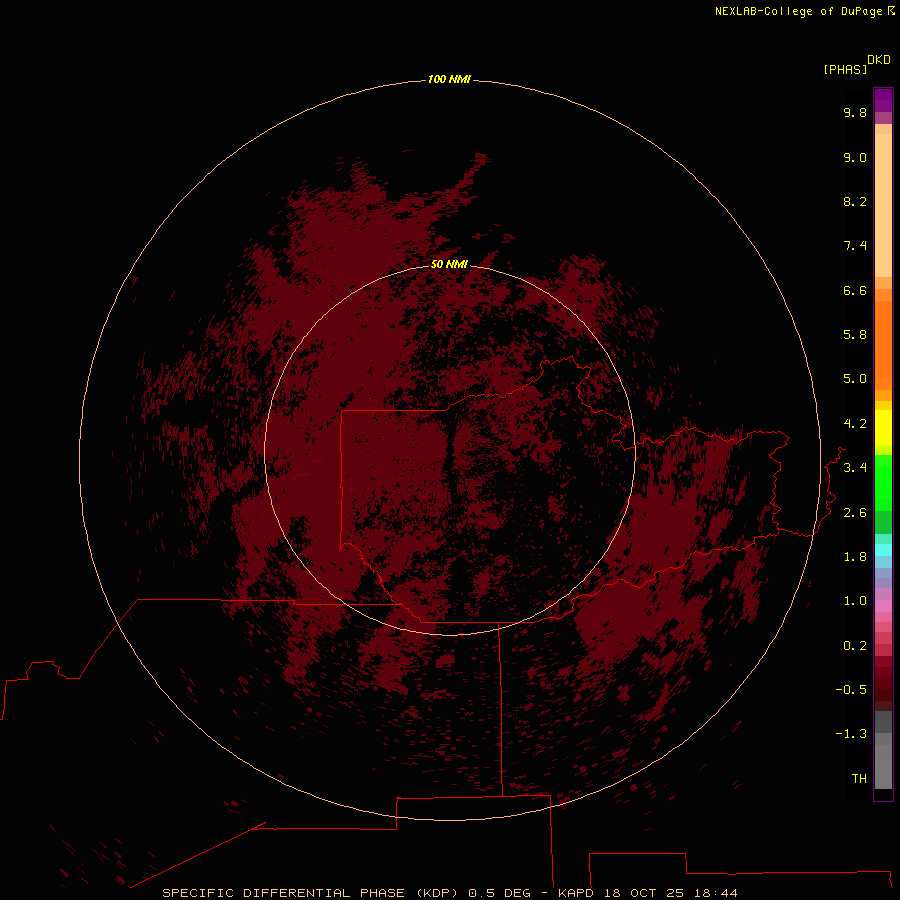Click the pink color bar segment

tap(883, 606)
